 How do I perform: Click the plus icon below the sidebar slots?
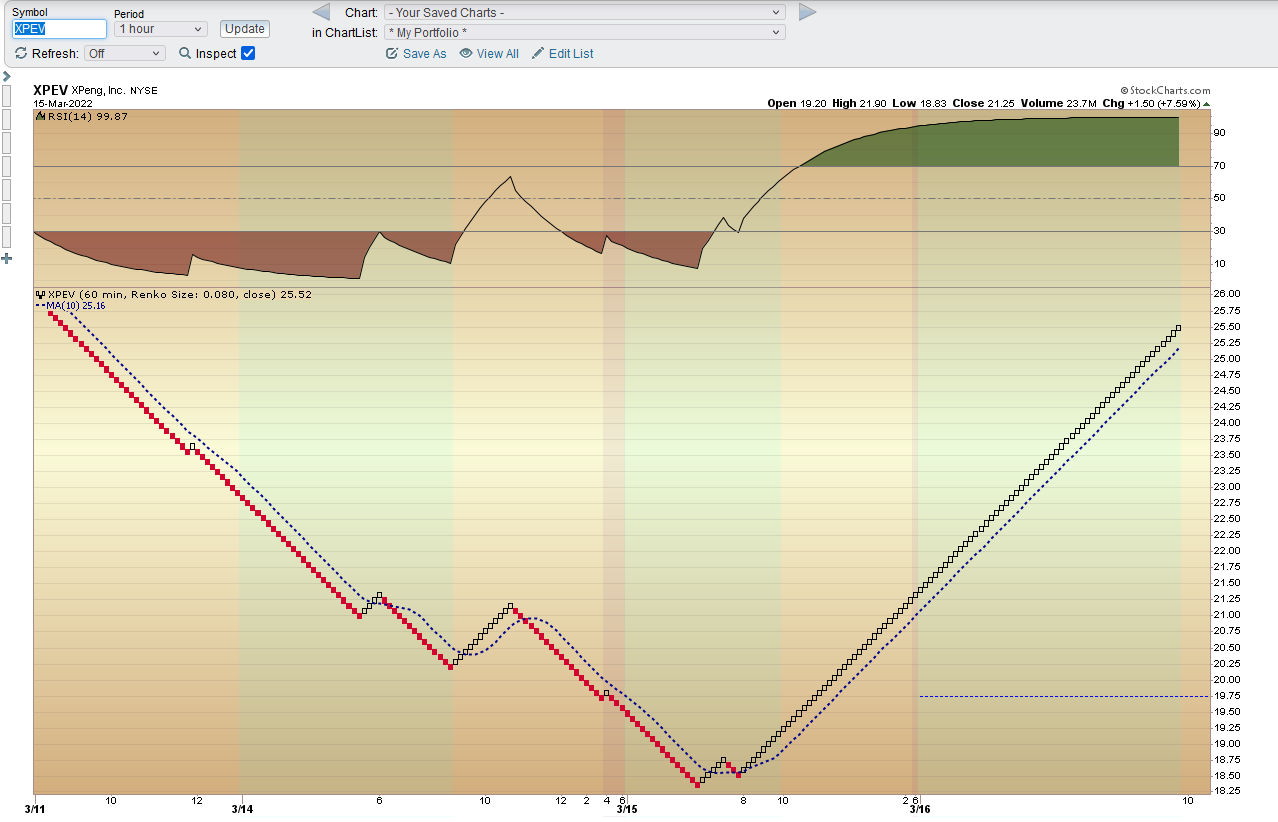pyautogui.click(x=7, y=259)
